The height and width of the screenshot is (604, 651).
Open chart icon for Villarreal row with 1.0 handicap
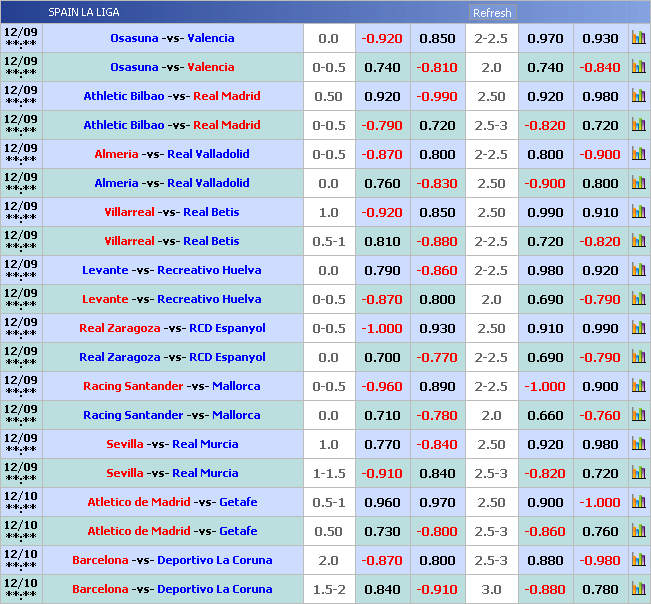(x=638, y=212)
